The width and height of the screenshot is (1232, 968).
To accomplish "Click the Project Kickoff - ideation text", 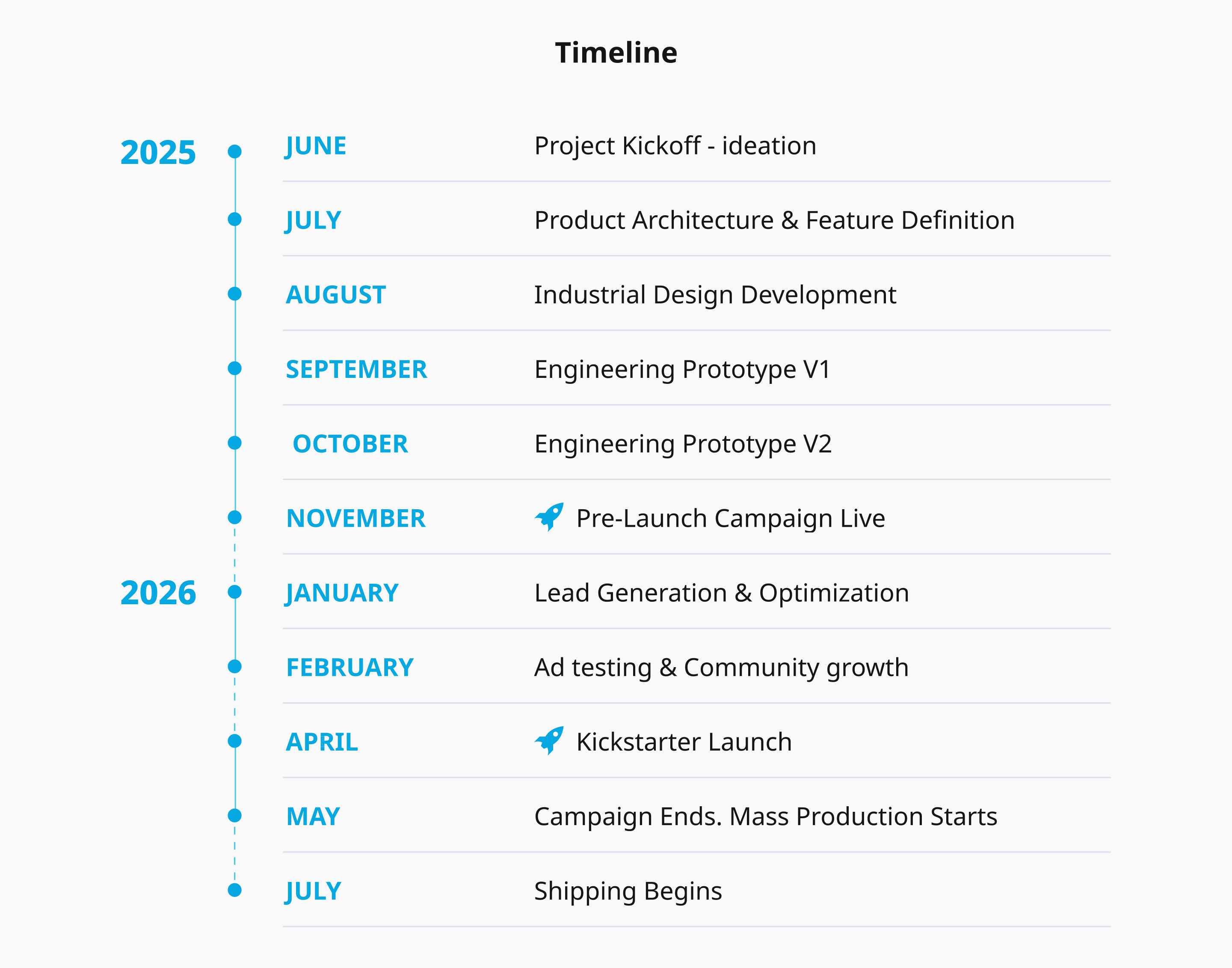I will [x=675, y=145].
